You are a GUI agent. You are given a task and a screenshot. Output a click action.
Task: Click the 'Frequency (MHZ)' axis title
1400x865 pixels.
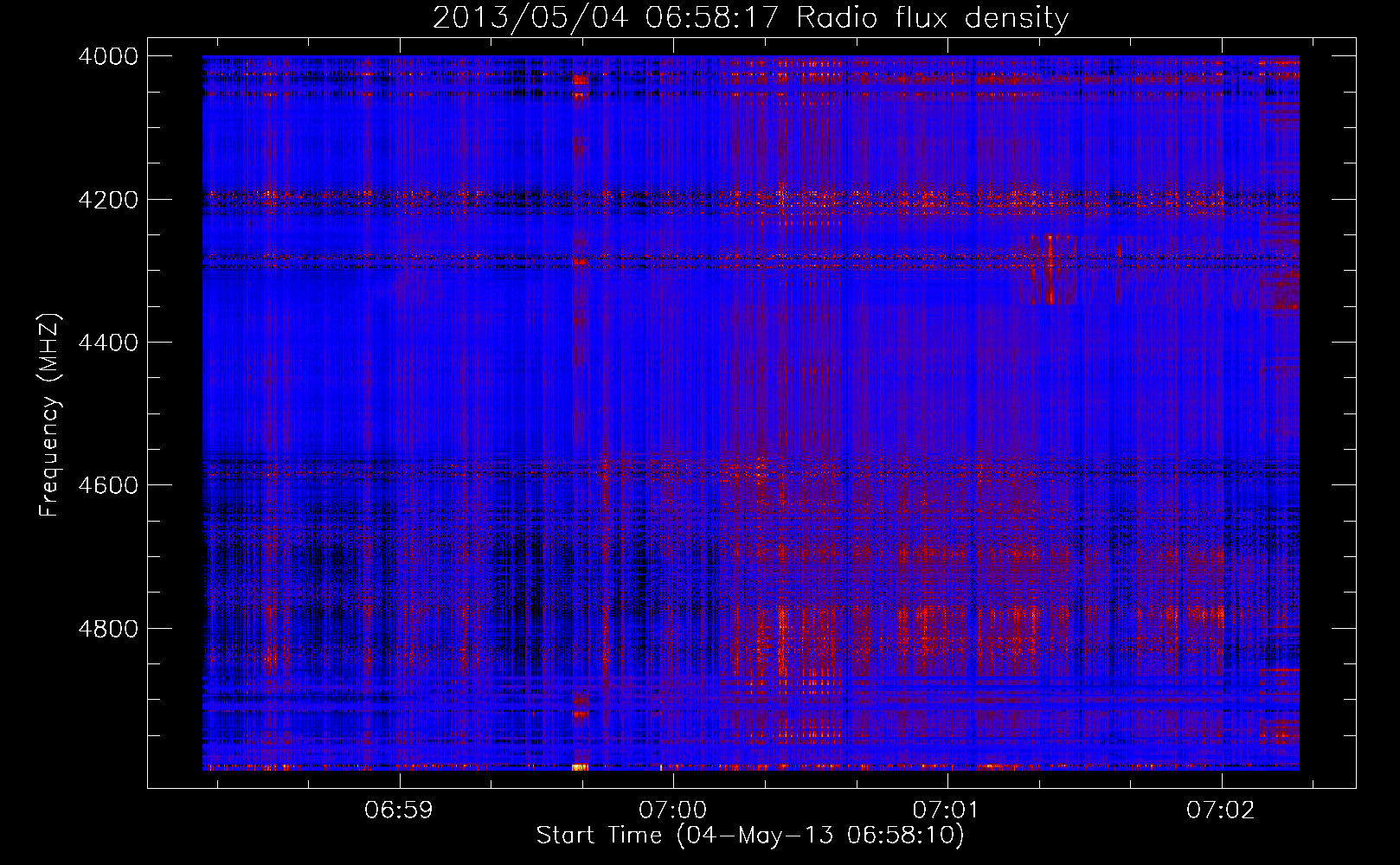[50, 414]
